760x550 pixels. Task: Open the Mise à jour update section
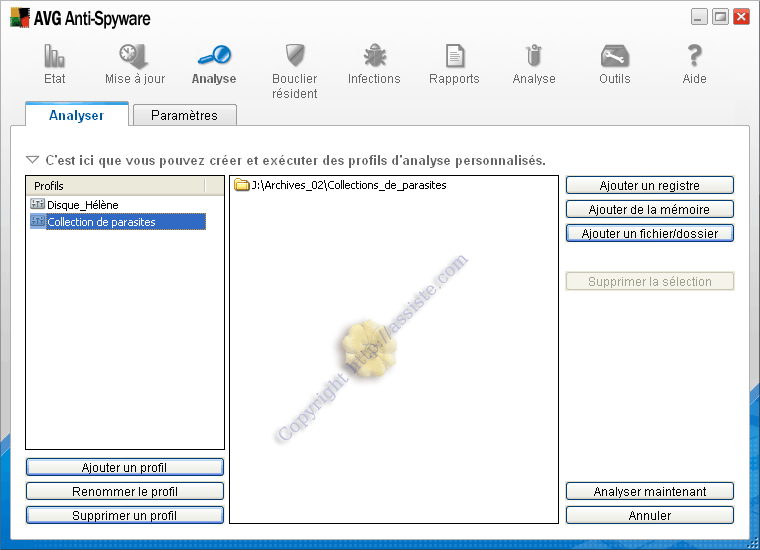tap(135, 64)
